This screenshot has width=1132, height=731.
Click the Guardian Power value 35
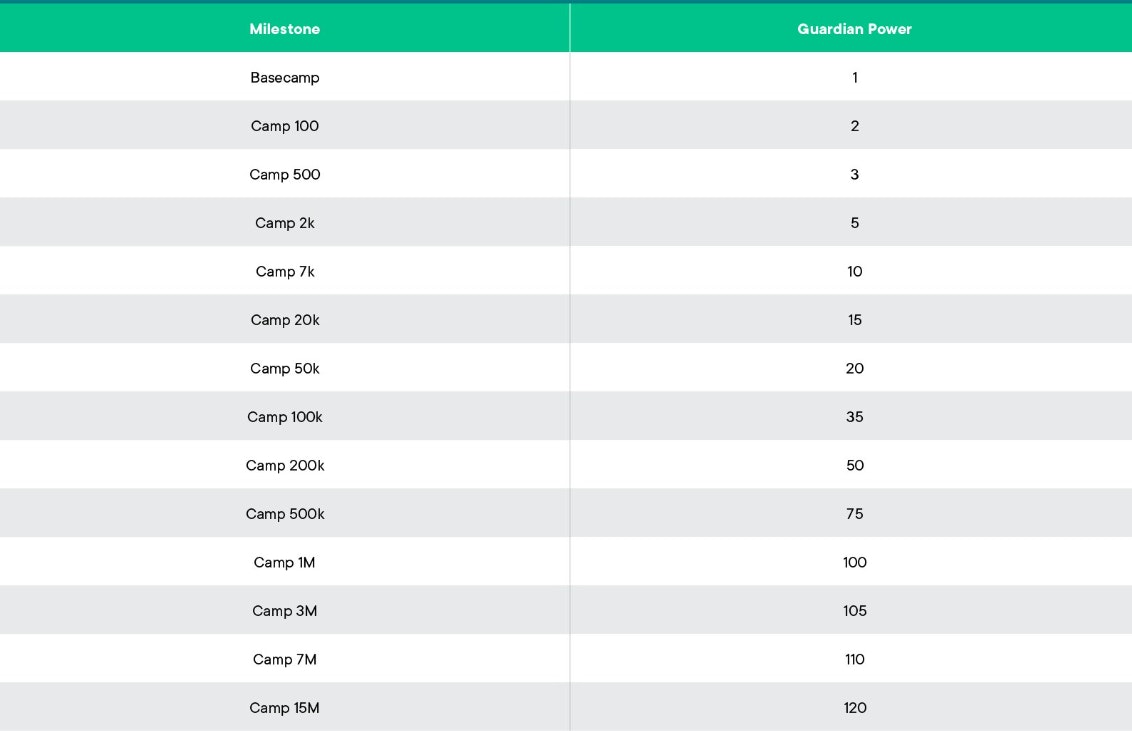point(854,417)
